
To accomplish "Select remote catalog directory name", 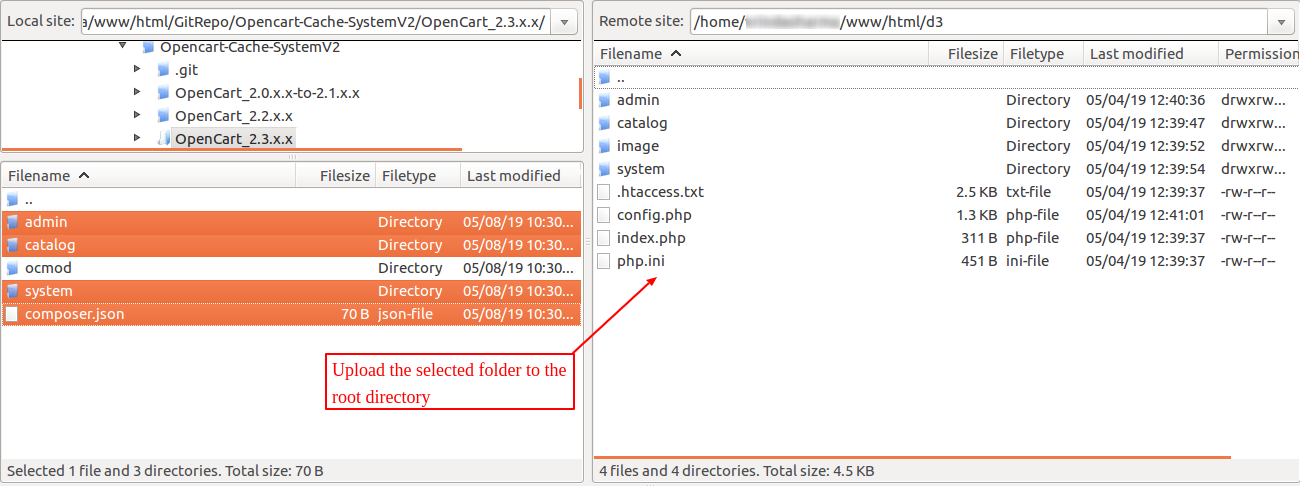I will point(642,122).
